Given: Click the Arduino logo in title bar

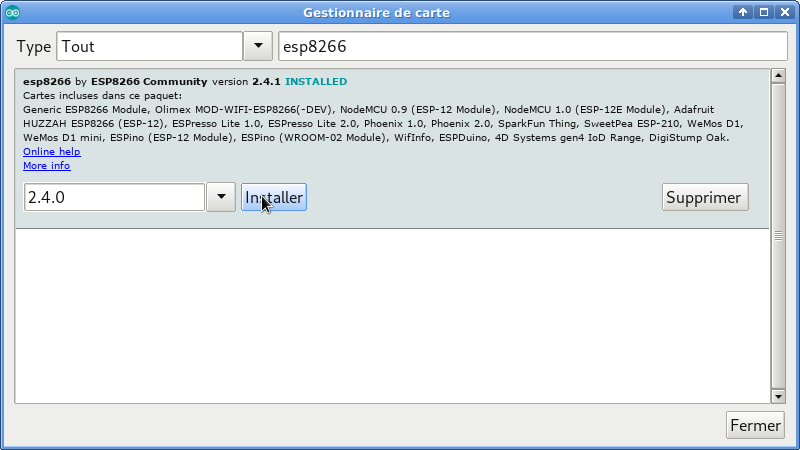Looking at the screenshot, I should click(13, 13).
